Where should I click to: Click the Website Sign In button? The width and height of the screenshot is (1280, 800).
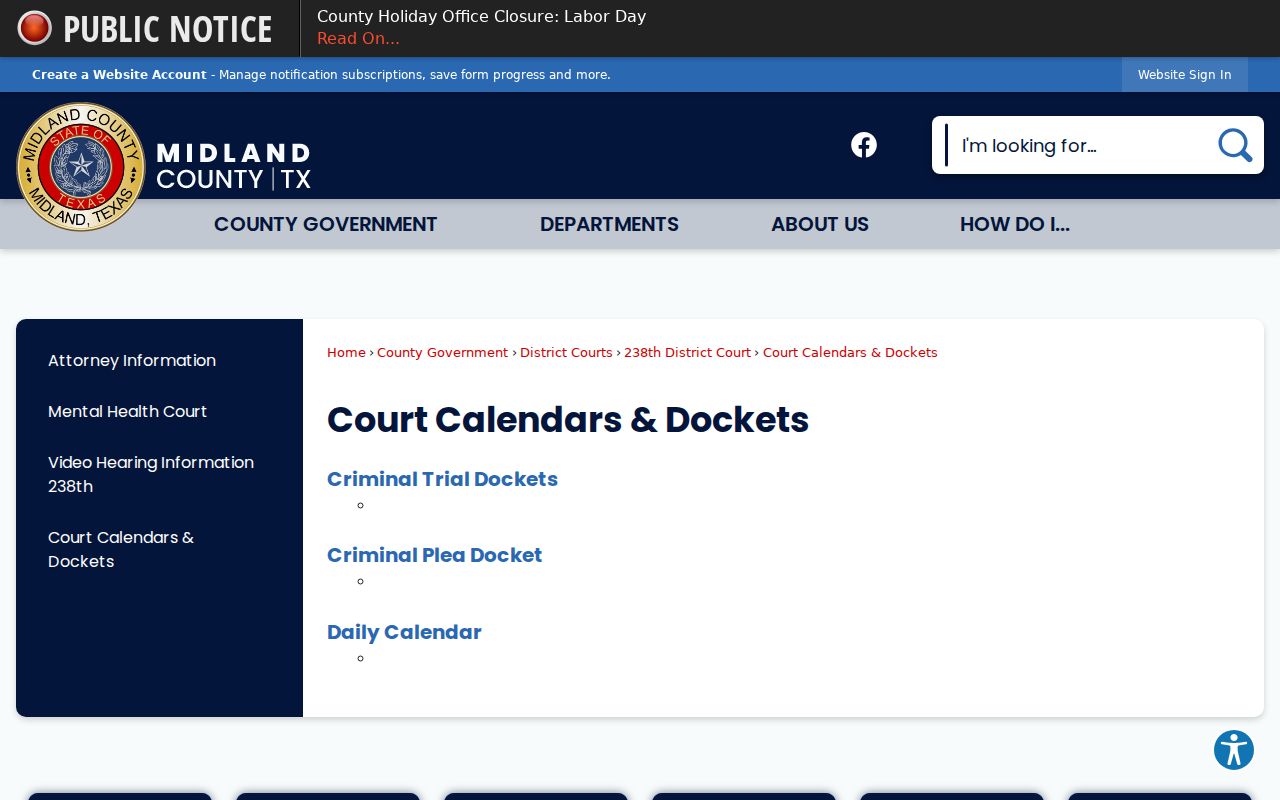pos(1185,75)
